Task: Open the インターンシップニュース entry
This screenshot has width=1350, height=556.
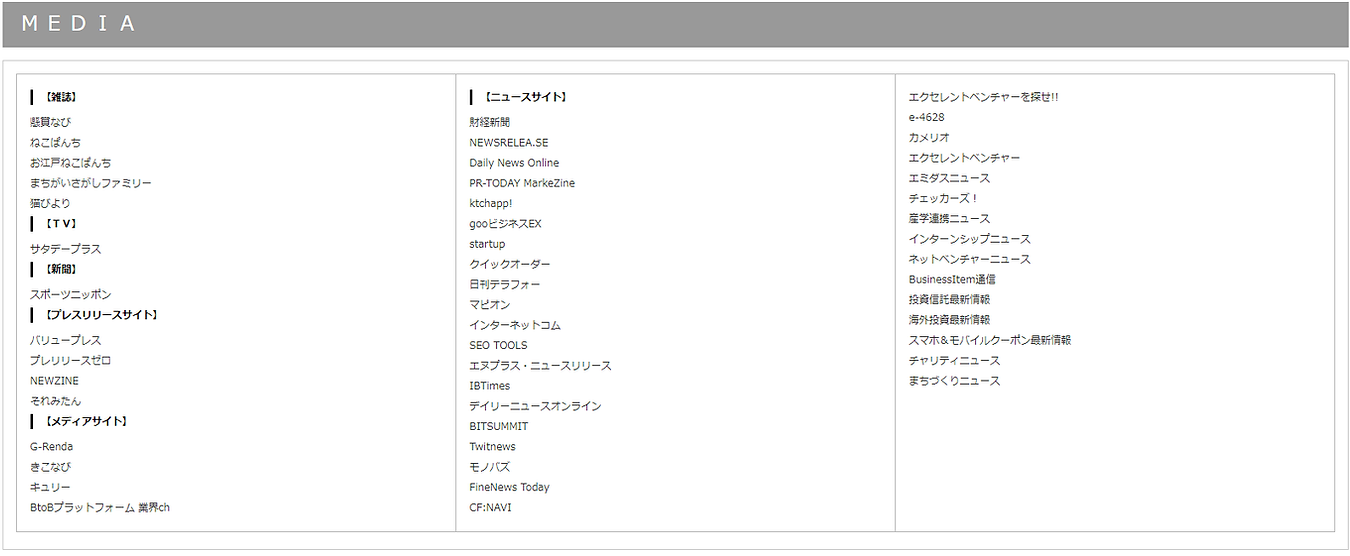Action: [x=969, y=239]
